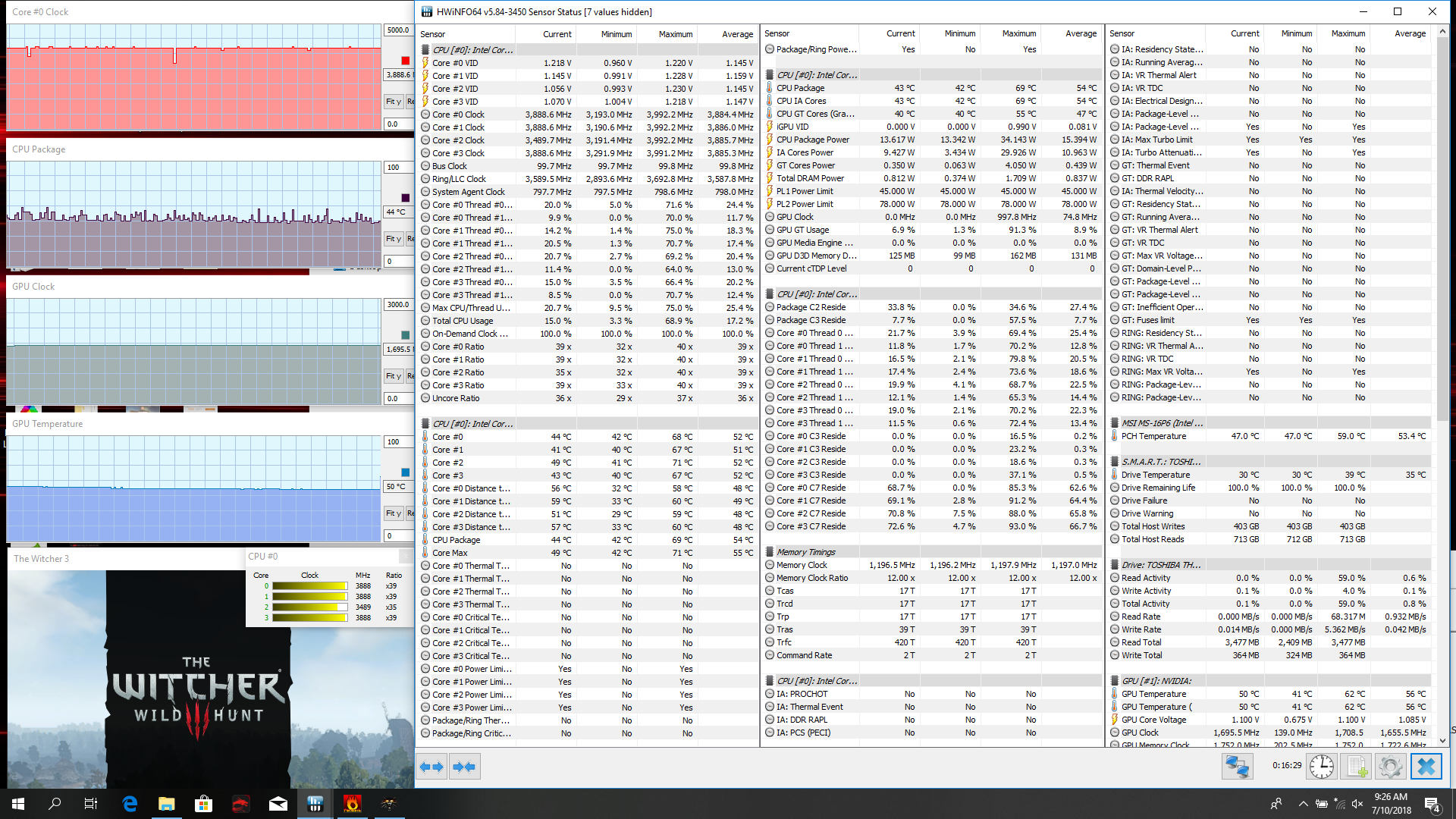This screenshot has width=1456, height=819.
Task: Edit the 5000.0 max value in Core #0 Clock graph
Action: click(x=398, y=30)
